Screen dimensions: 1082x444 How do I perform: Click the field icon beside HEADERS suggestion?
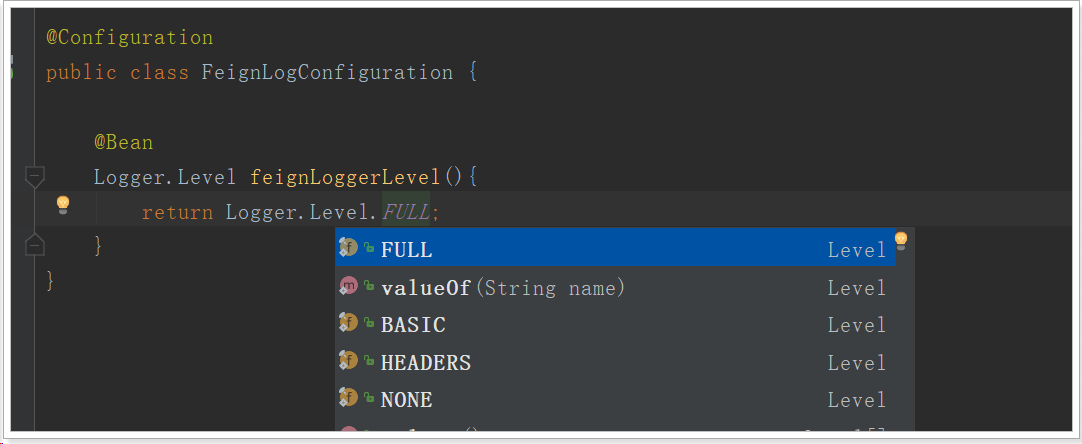click(x=348, y=361)
